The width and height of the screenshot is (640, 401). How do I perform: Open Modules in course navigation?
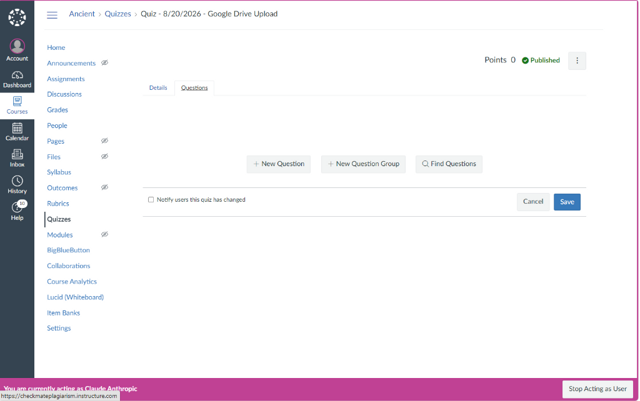[60, 234]
